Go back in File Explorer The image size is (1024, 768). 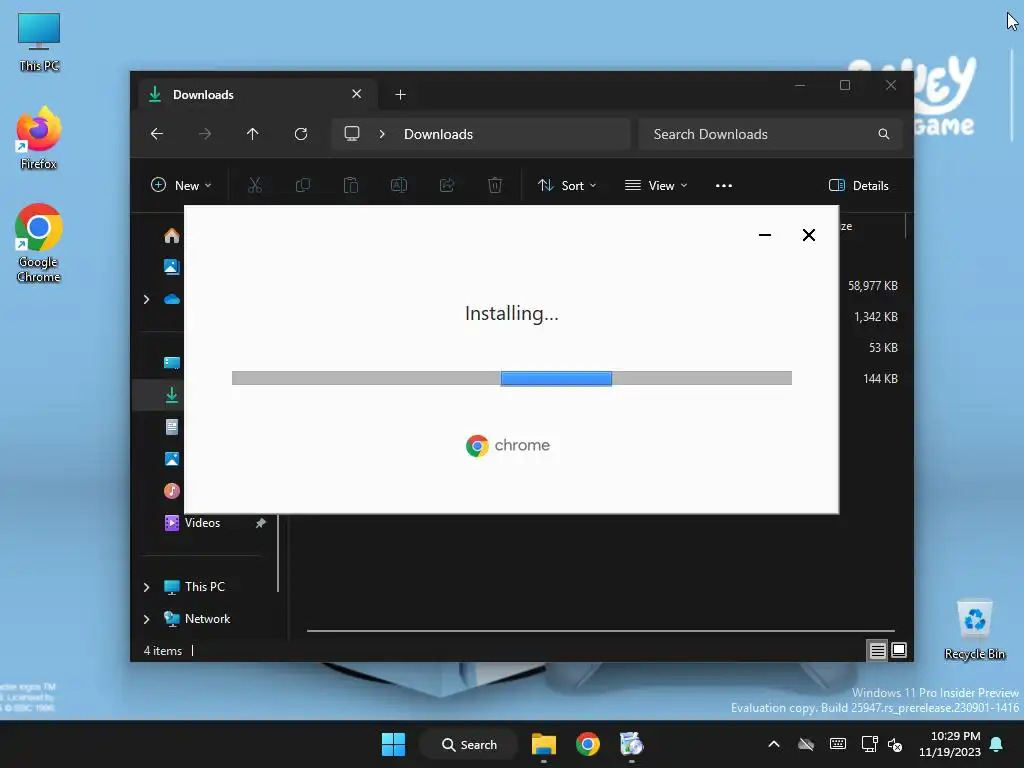click(157, 134)
